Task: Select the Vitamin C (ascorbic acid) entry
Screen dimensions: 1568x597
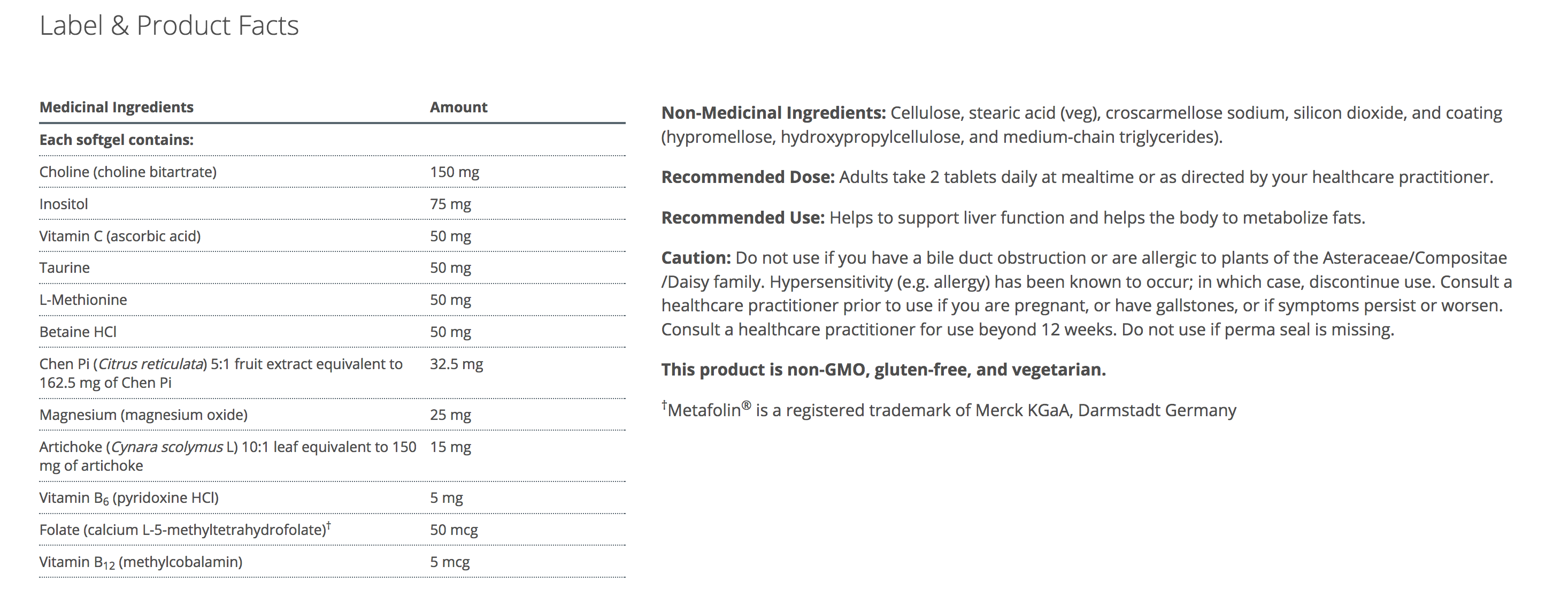Action: click(120, 236)
